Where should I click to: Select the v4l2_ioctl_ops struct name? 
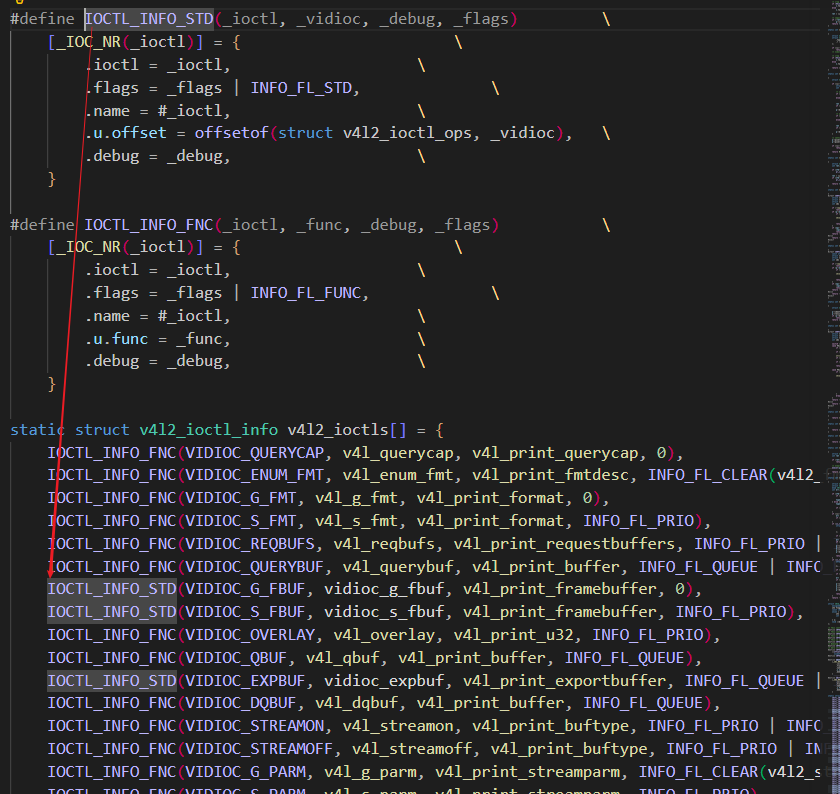click(x=407, y=133)
